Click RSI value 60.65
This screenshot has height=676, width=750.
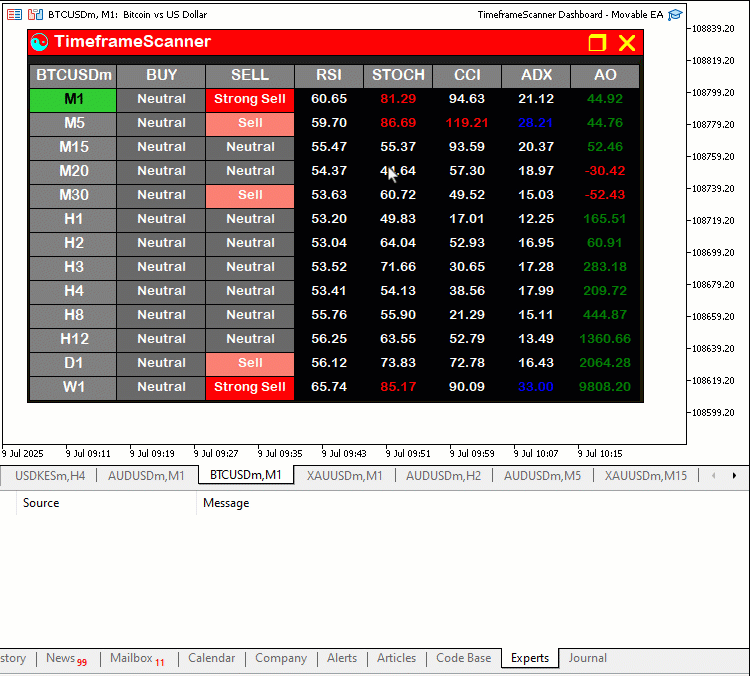(x=329, y=100)
